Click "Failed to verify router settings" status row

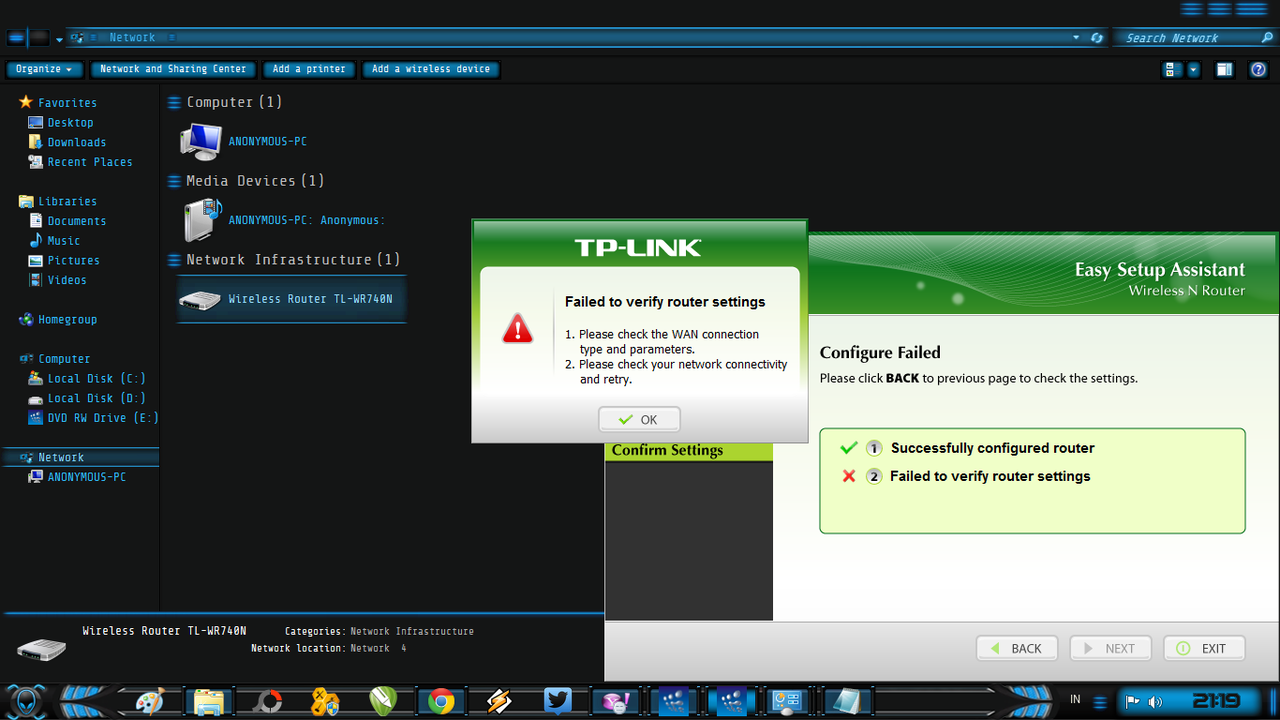click(x=966, y=476)
